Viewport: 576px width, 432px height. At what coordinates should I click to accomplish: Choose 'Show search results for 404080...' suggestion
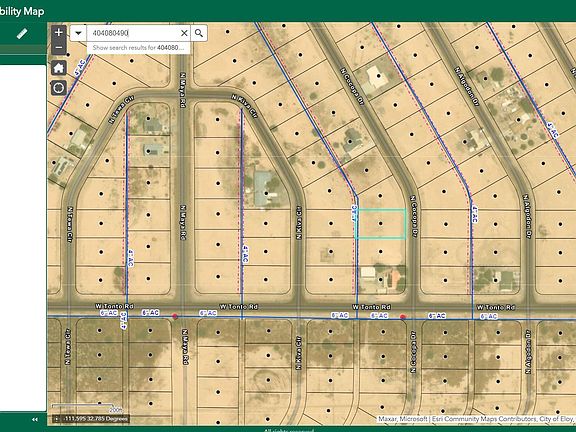click(138, 48)
